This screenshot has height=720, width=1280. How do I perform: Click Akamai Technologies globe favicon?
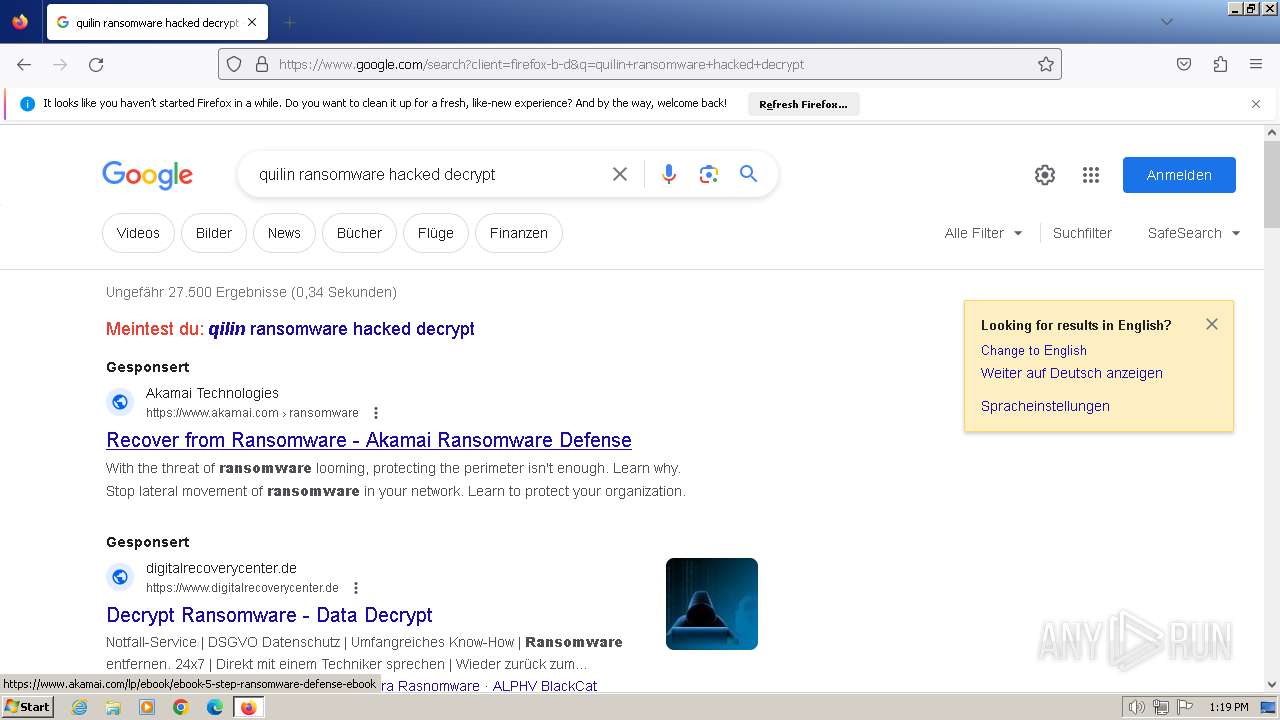coord(120,402)
